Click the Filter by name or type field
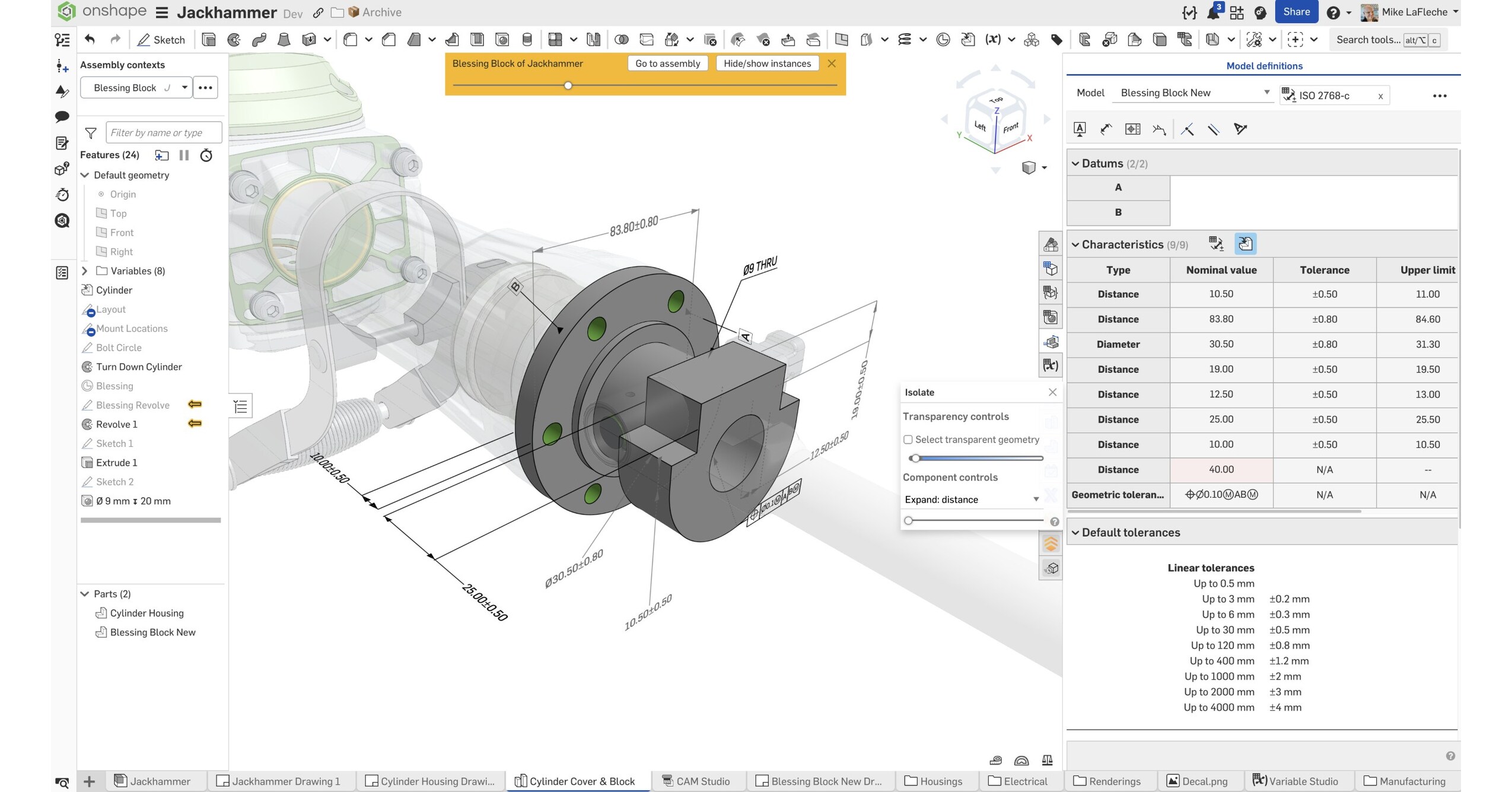The height and width of the screenshot is (792, 1512). 164,133
